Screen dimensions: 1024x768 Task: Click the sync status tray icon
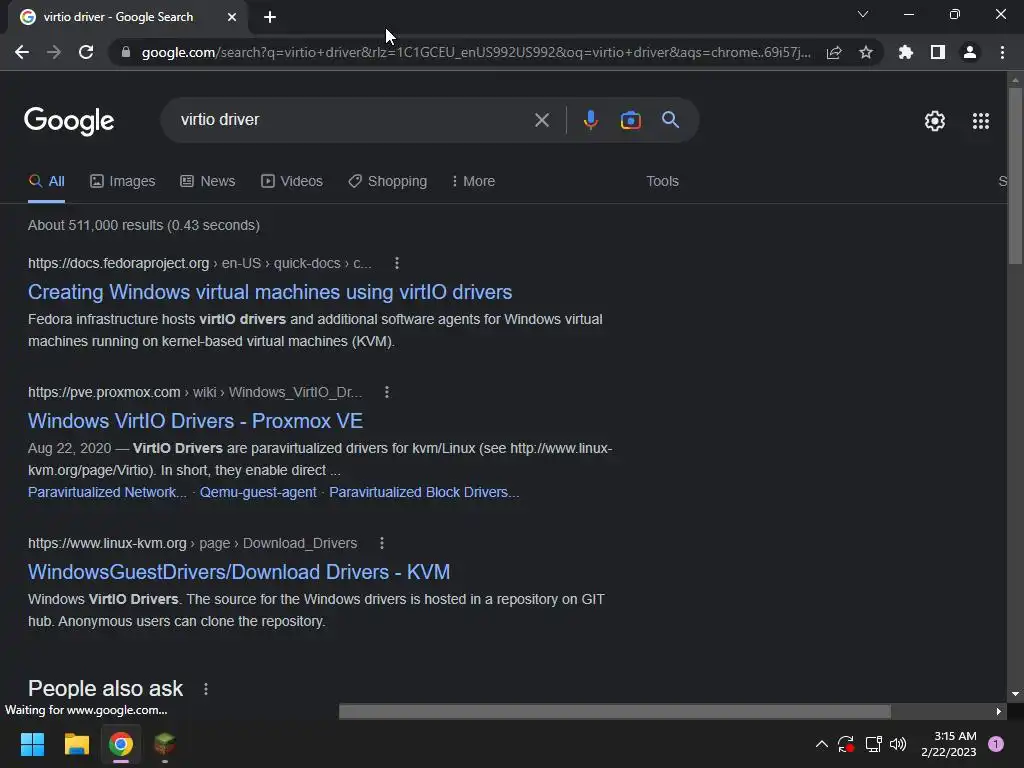pyautogui.click(x=846, y=744)
